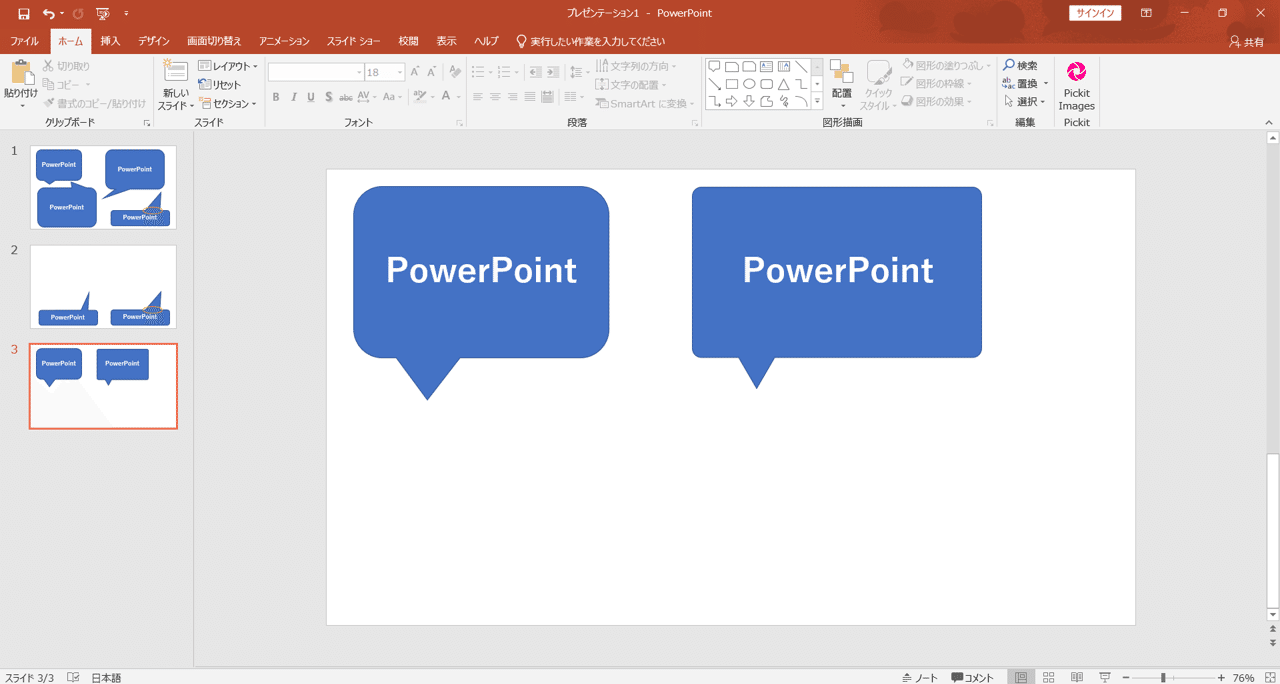Click the Share (共有) button
The height and width of the screenshot is (684, 1280).
point(1246,42)
